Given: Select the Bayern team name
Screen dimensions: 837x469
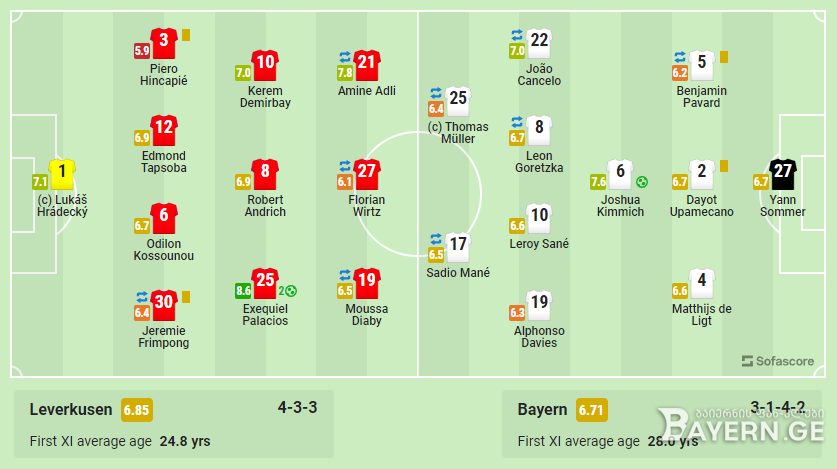Looking at the screenshot, I should [x=542, y=410].
